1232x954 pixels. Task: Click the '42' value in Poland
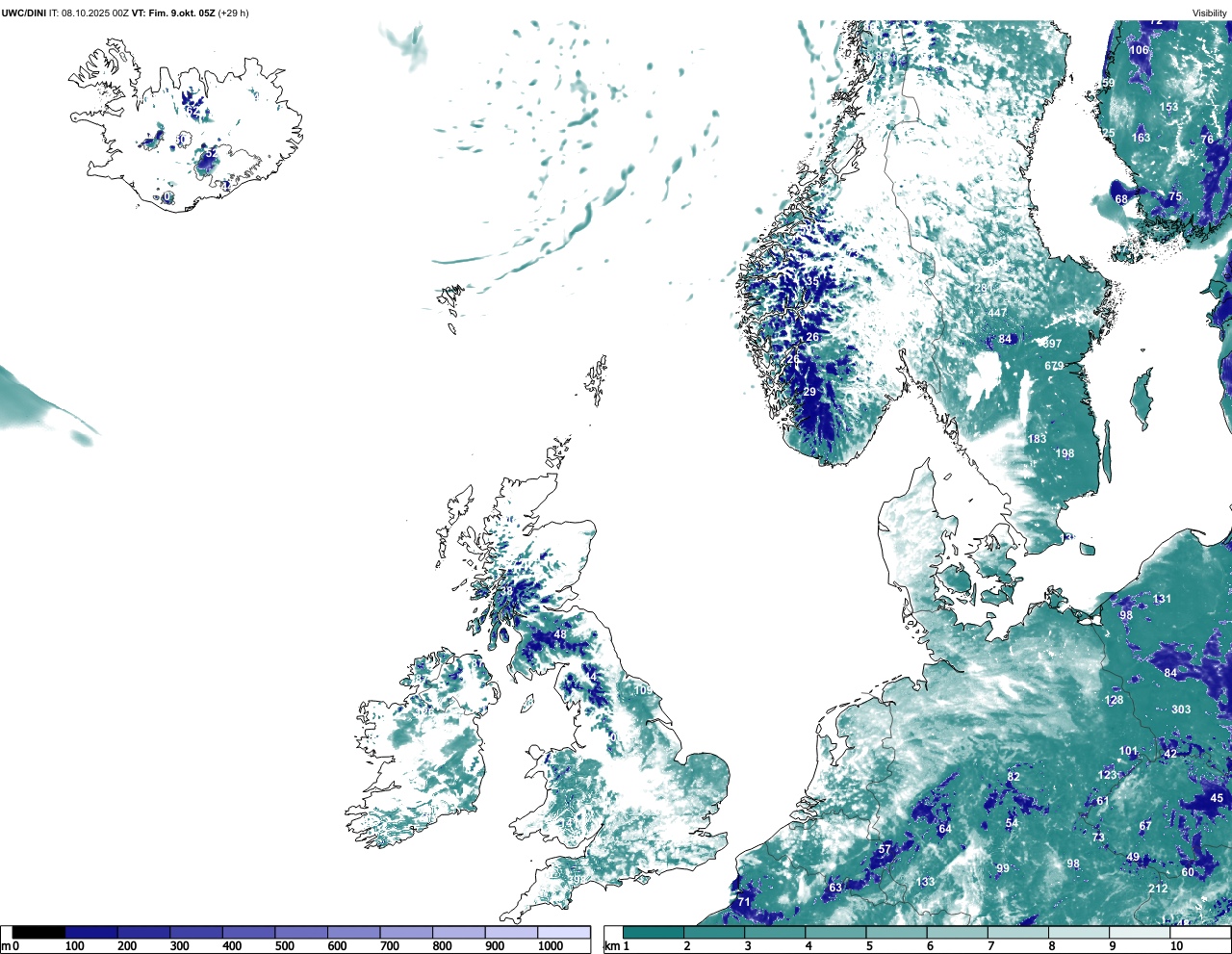coord(1170,754)
